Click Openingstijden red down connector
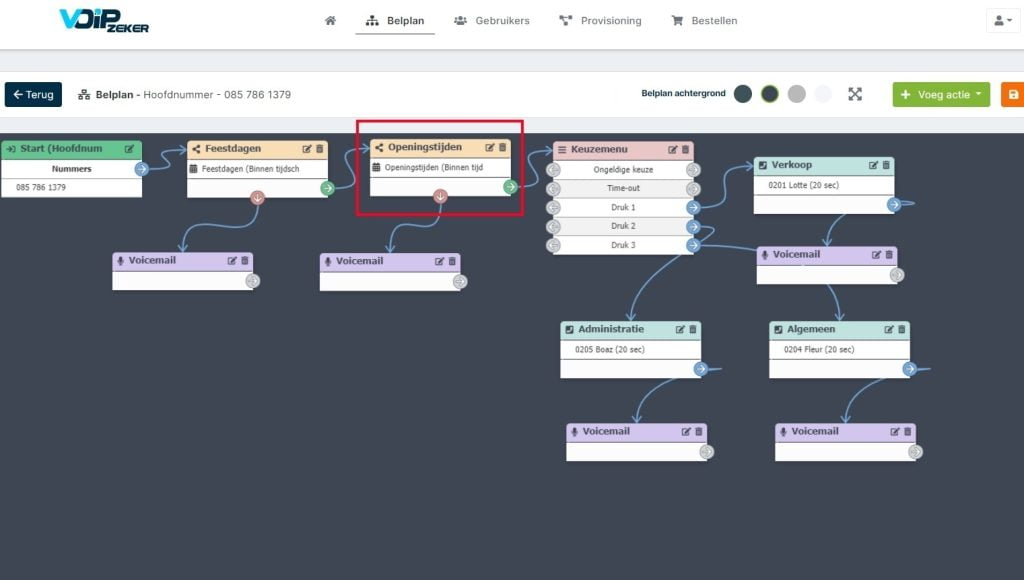This screenshot has height=580, width=1024. (x=441, y=196)
